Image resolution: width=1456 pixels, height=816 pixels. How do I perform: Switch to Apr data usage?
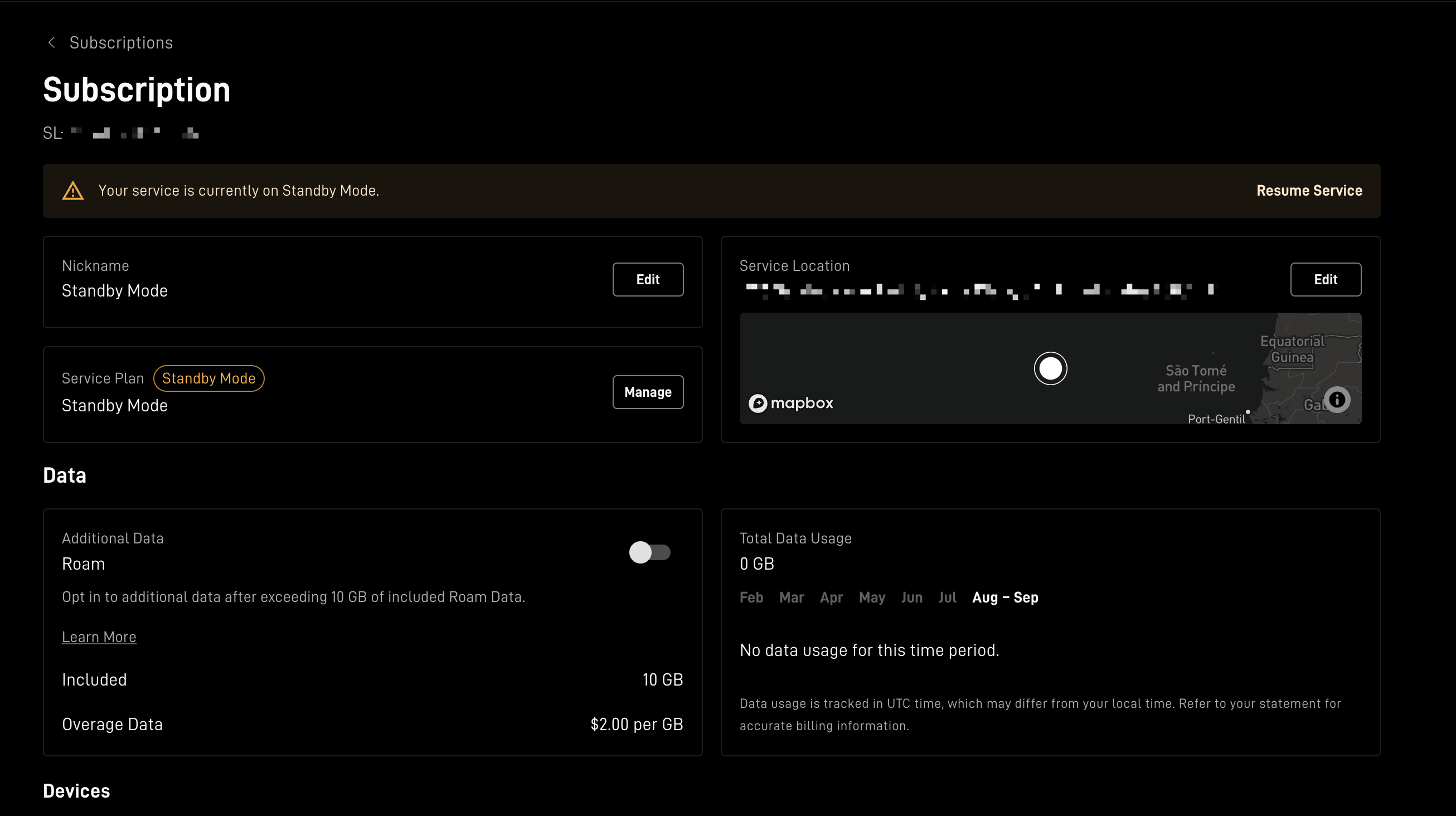coord(831,598)
